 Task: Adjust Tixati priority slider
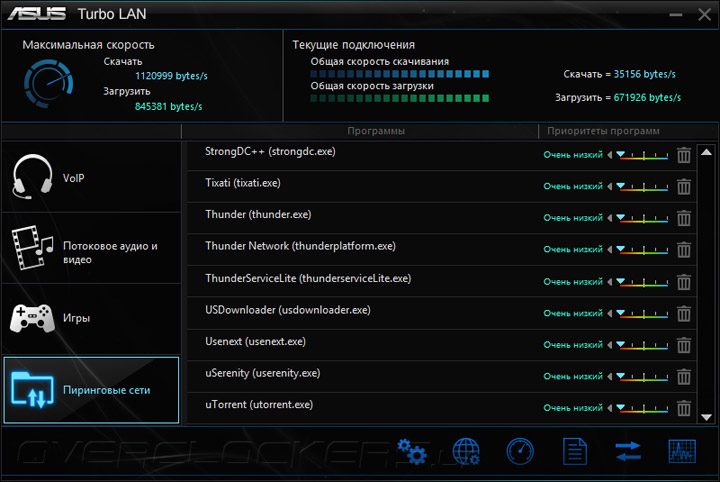(642, 186)
